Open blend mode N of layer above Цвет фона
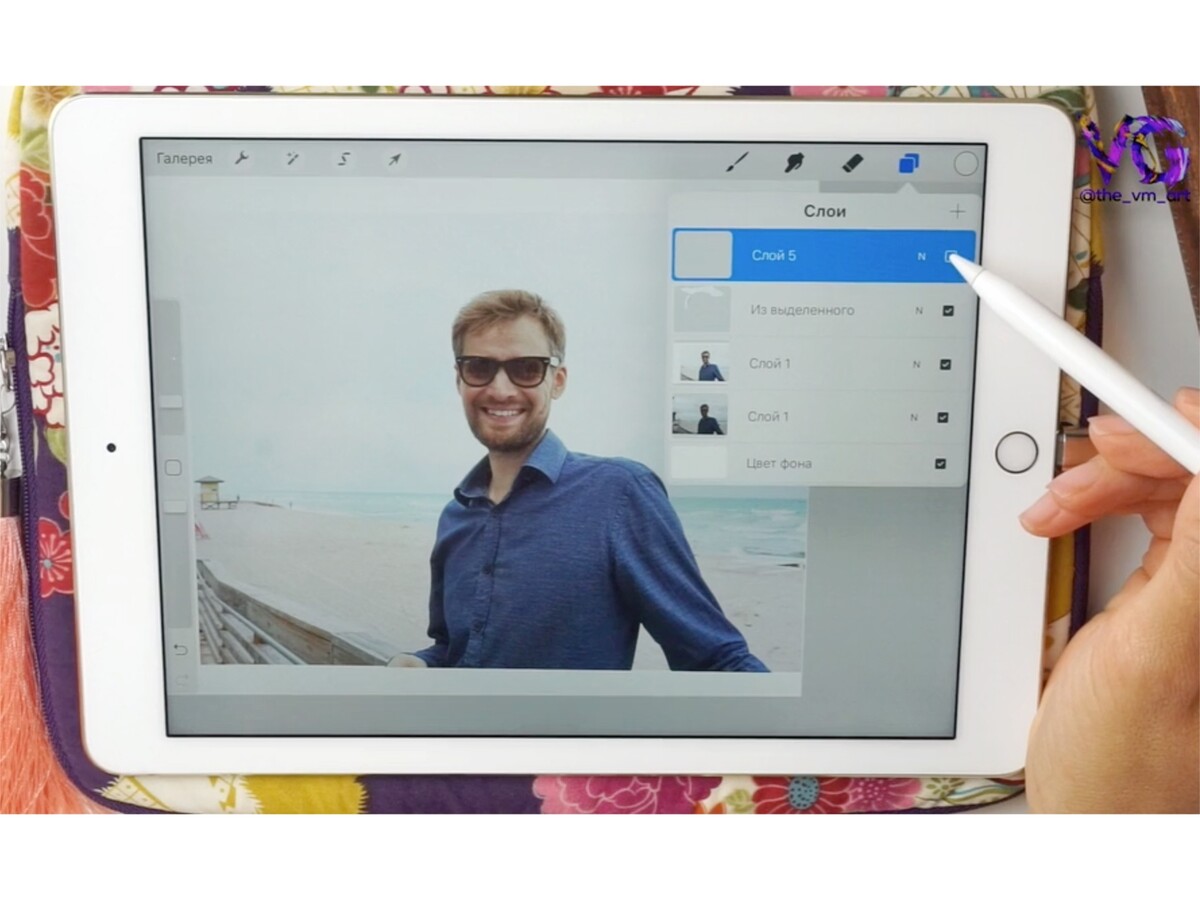1200x900 pixels. (x=913, y=418)
